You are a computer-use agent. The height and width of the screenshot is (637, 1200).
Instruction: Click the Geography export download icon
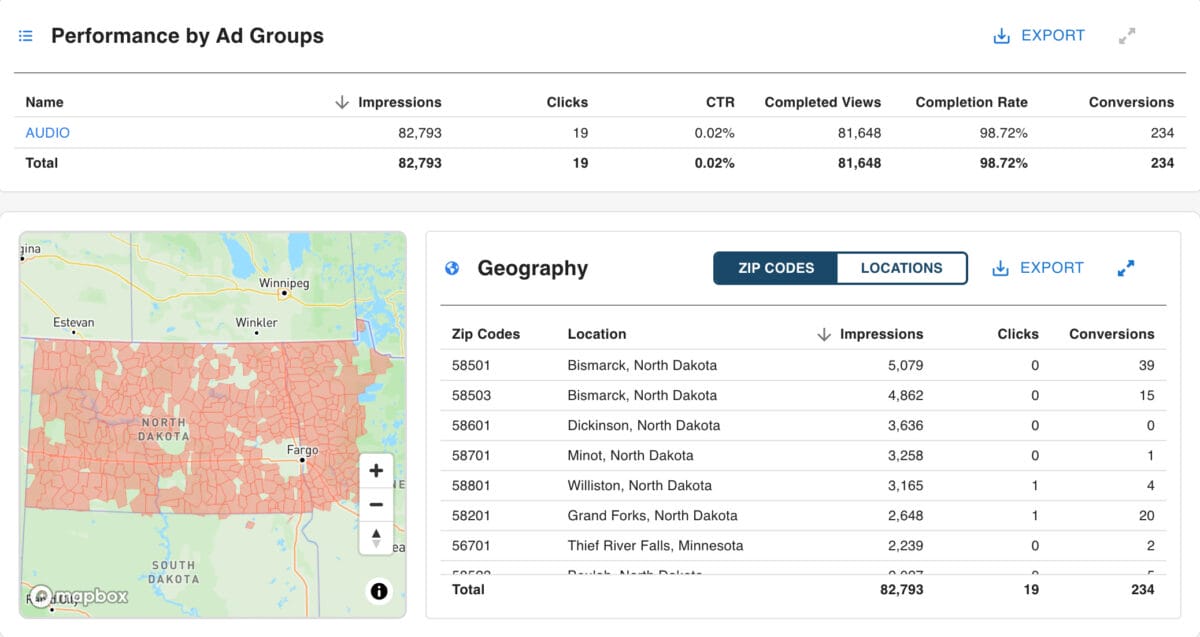[x=1000, y=268]
